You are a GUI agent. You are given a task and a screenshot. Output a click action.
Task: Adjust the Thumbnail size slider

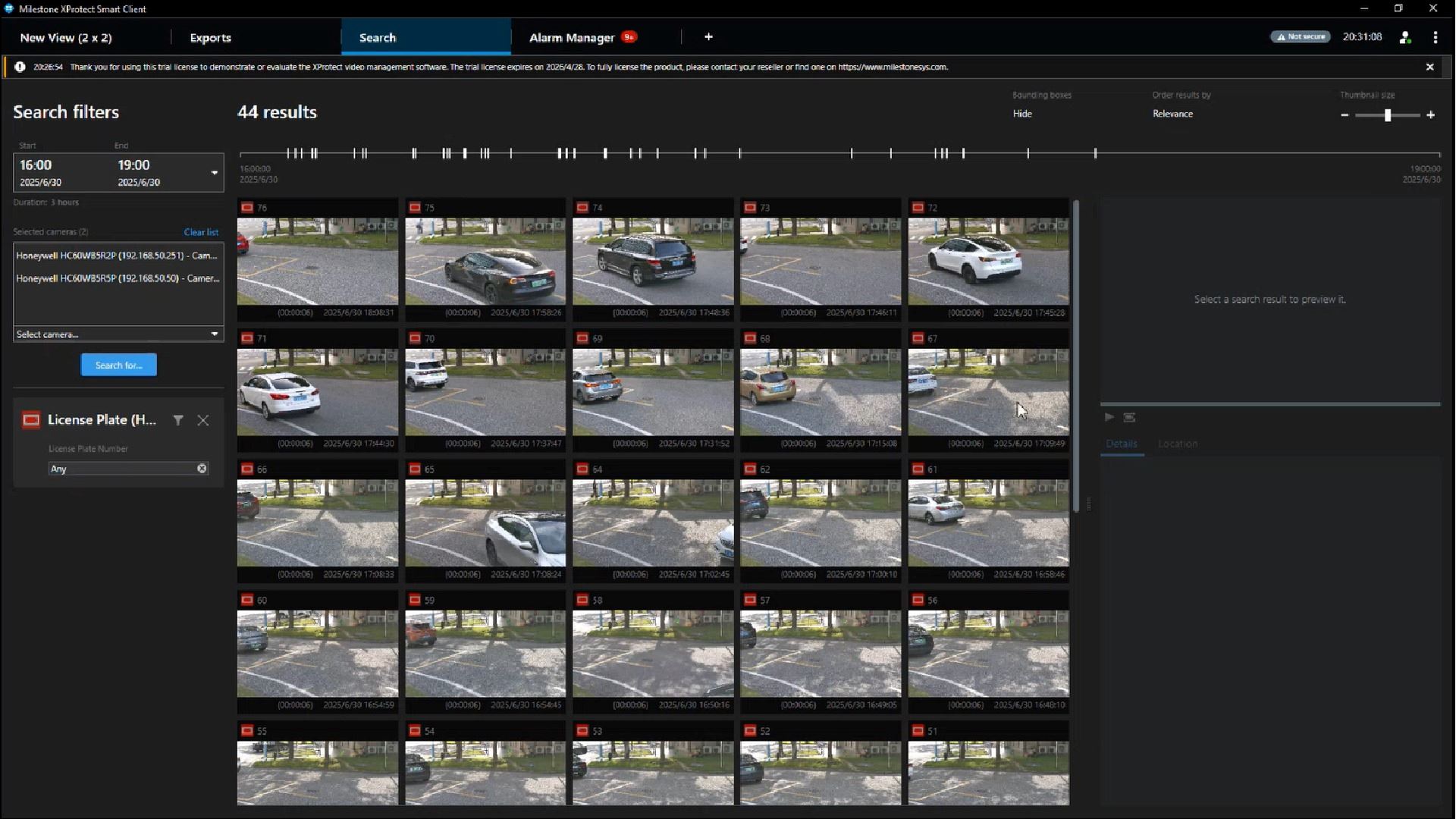(1388, 115)
